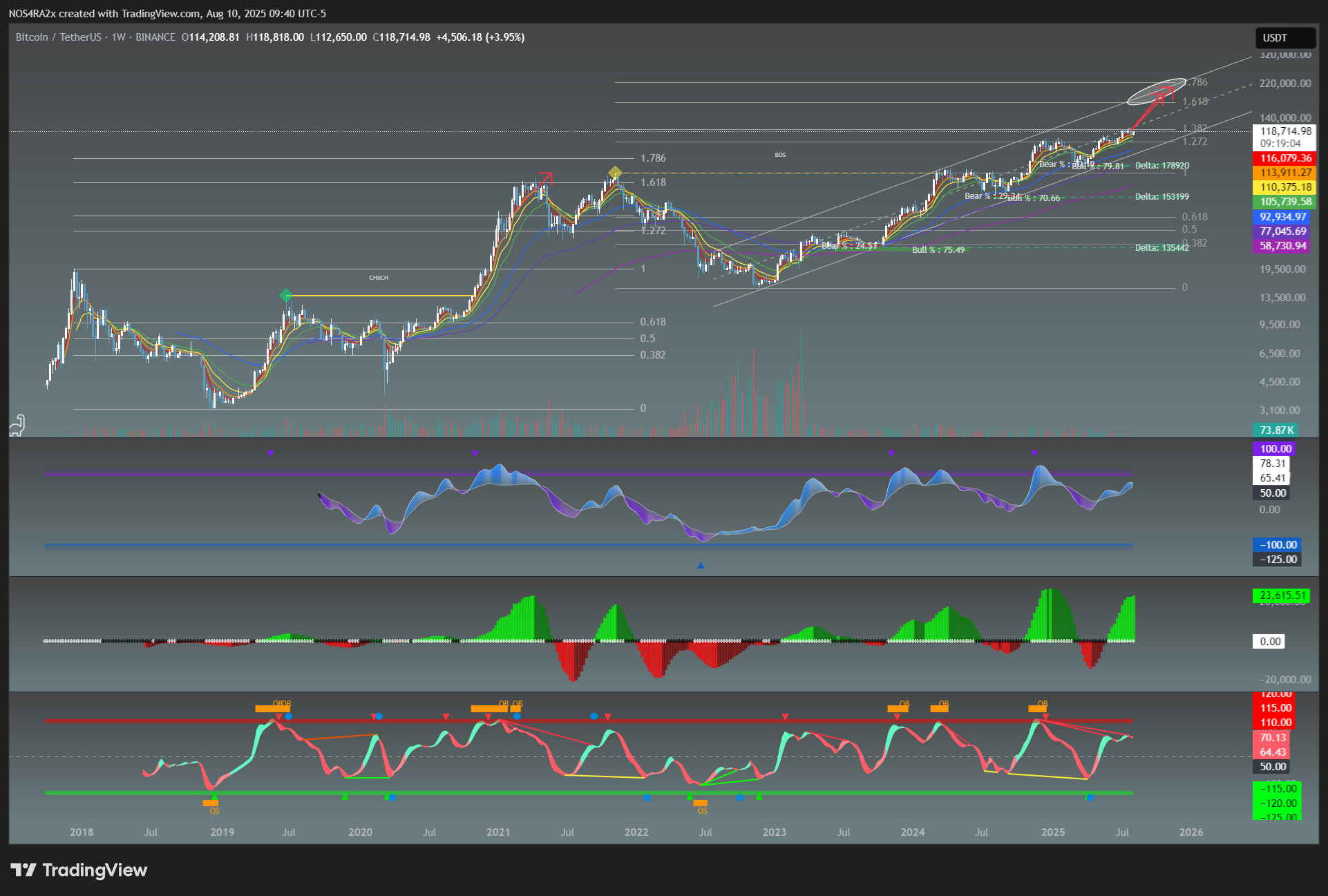This screenshot has height=896, width=1328.
Task: Click the blue 92,934.97 price label
Action: [1282, 217]
